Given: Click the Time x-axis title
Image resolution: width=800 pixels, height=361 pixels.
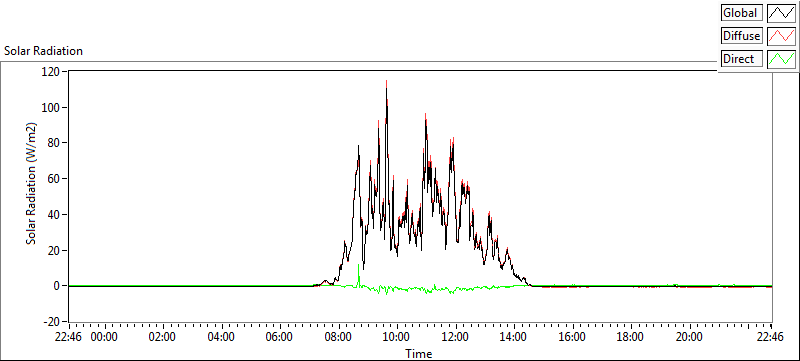Looking at the screenshot, I should (x=419, y=353).
